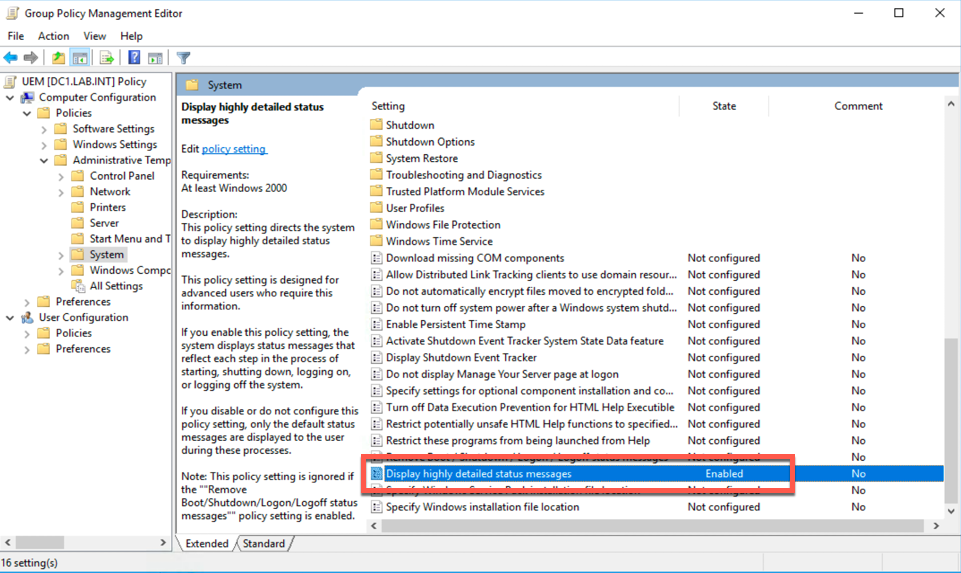Toggle the Show/Hide Action Pane icon
The width and height of the screenshot is (961, 573).
coord(155,58)
